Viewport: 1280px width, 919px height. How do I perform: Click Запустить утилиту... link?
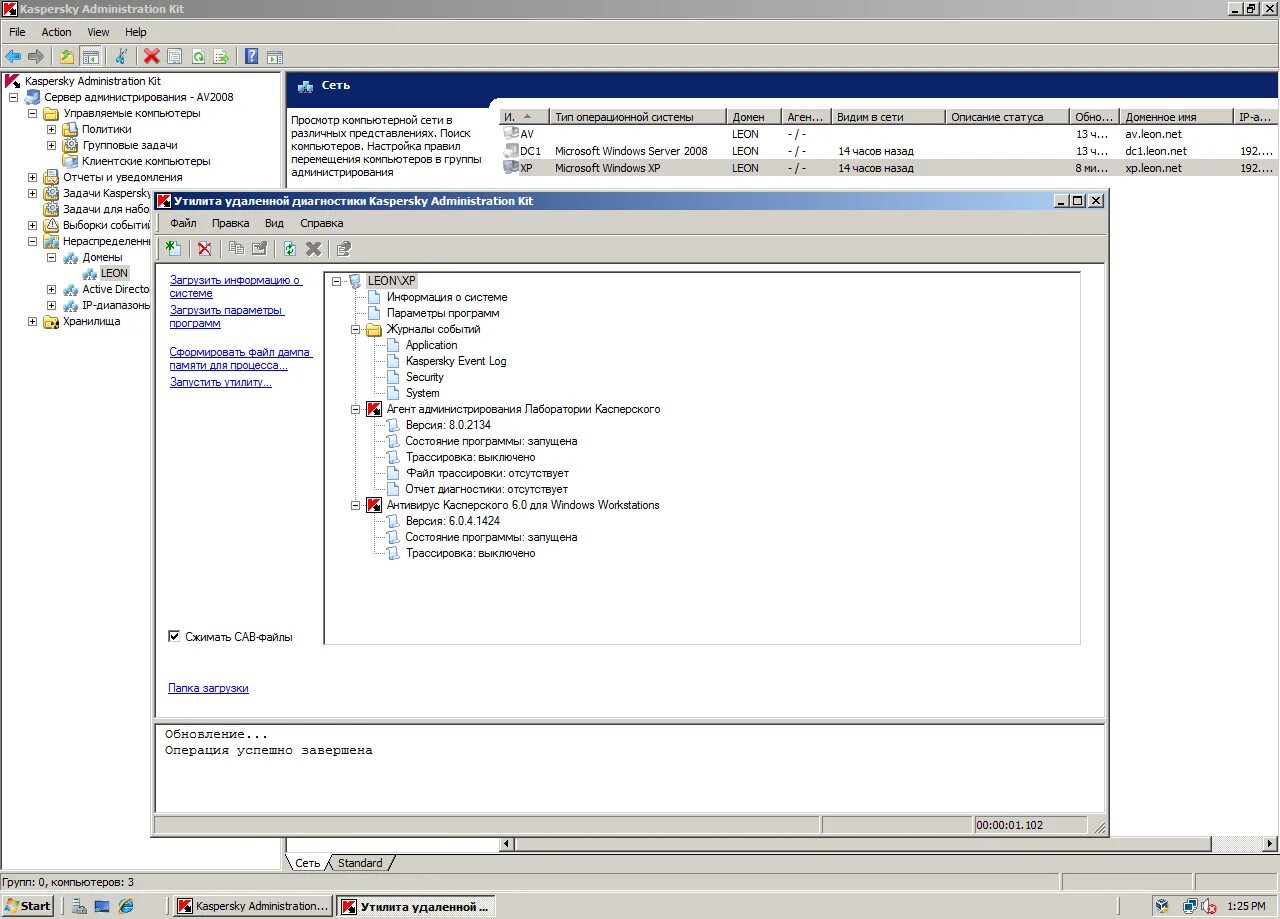(x=220, y=382)
